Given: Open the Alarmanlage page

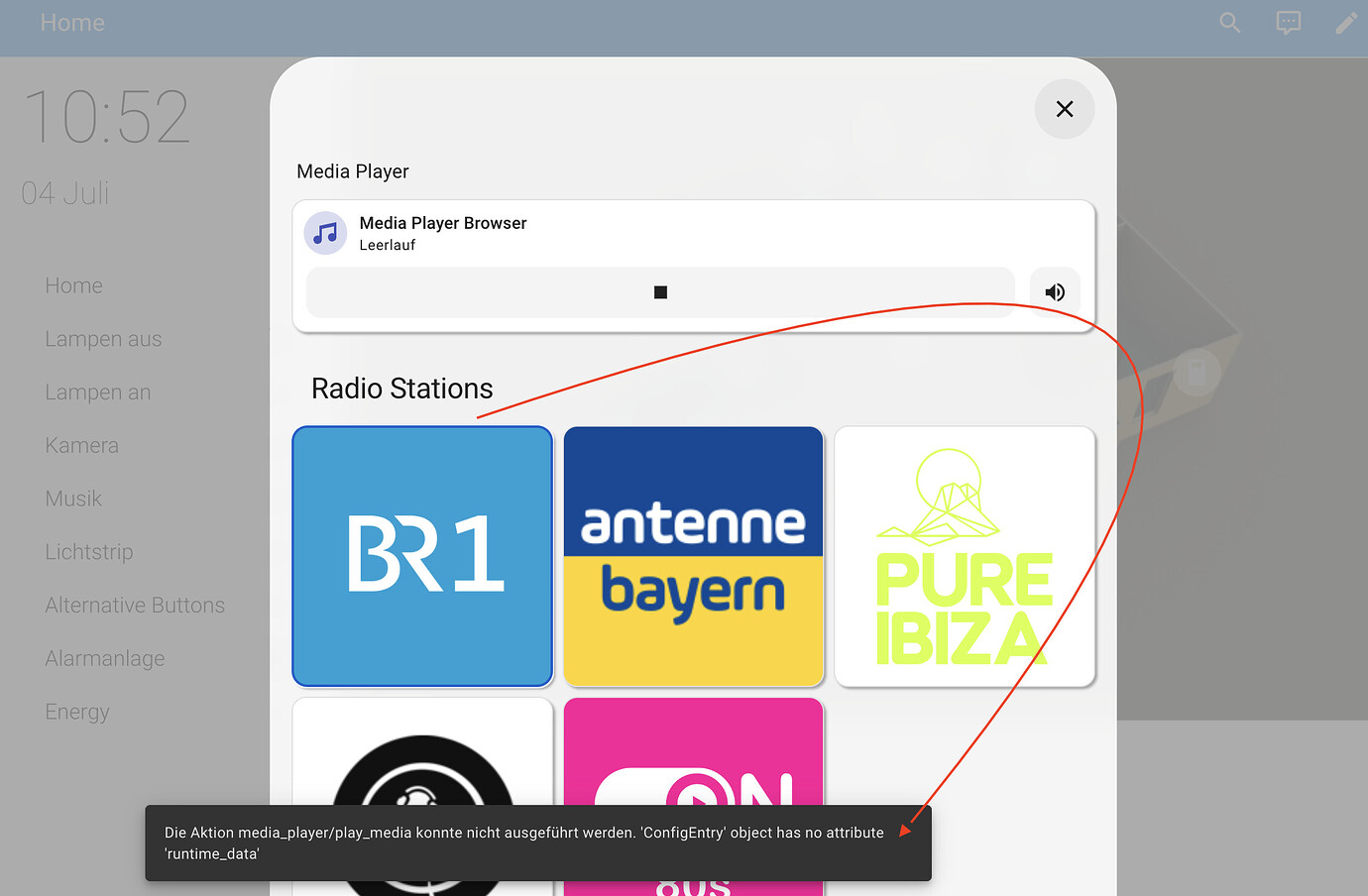Looking at the screenshot, I should click(104, 657).
